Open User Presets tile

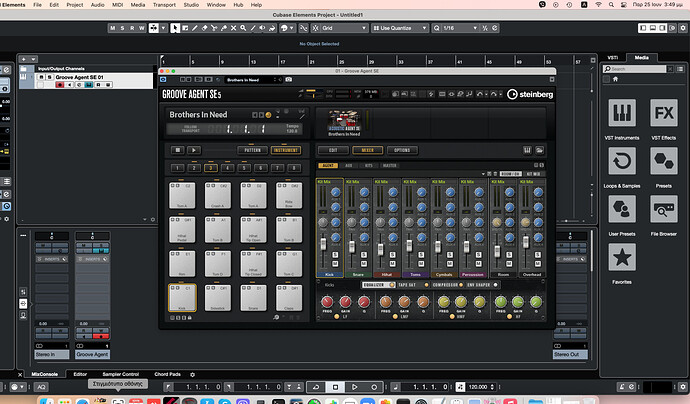click(622, 209)
